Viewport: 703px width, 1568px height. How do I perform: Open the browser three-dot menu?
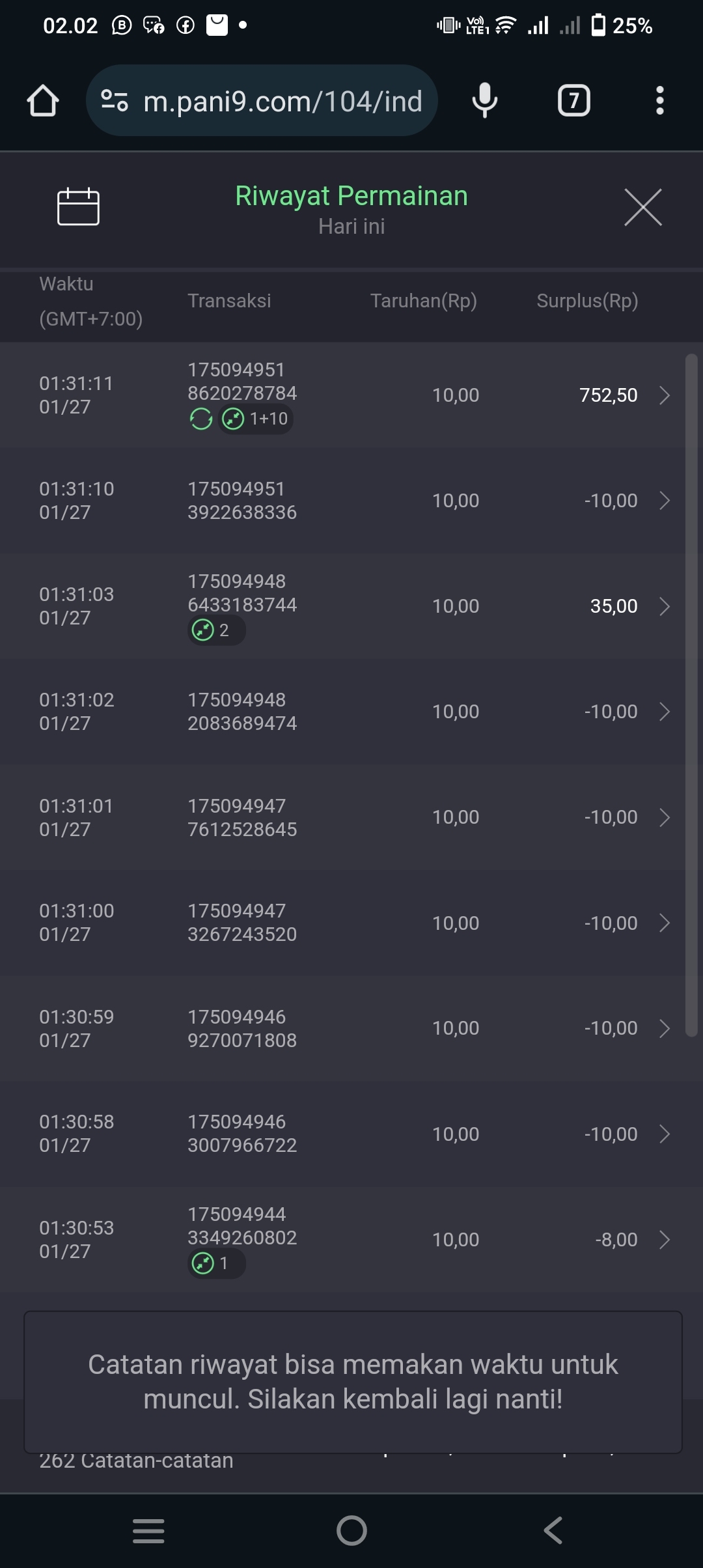(x=659, y=101)
